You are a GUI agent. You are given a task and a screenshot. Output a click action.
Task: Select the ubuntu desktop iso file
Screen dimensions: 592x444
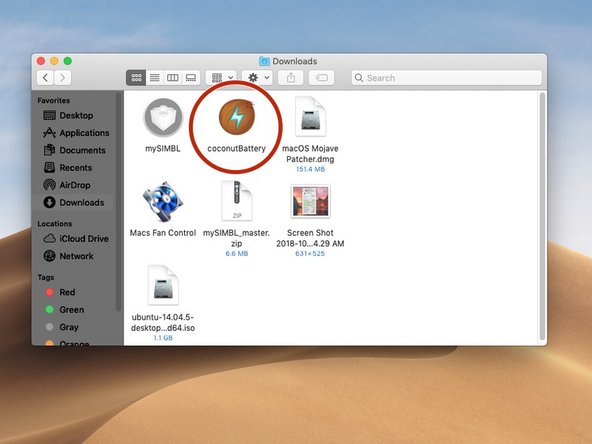pyautogui.click(x=163, y=285)
